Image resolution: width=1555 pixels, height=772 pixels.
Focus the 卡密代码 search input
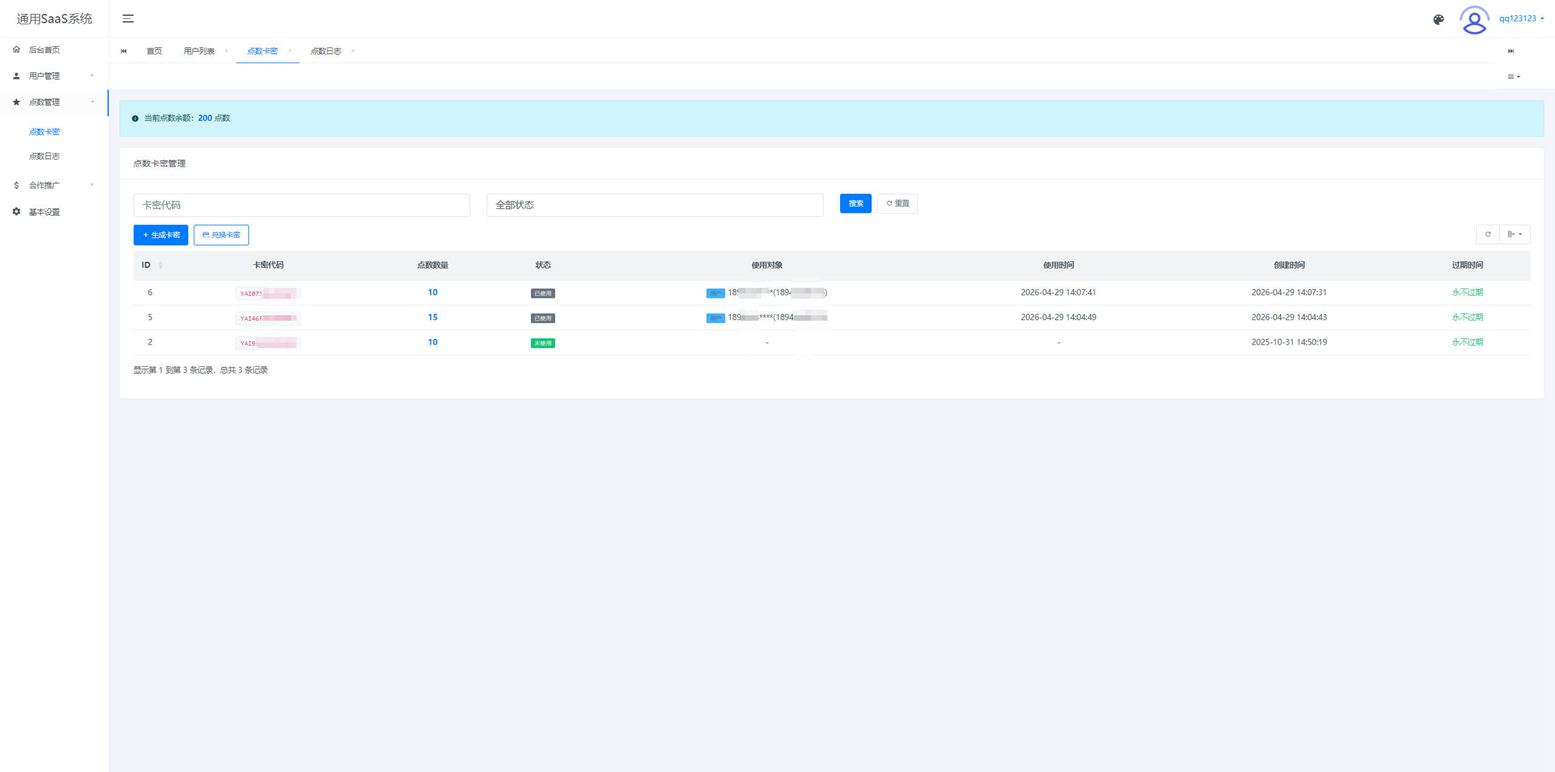(x=301, y=205)
